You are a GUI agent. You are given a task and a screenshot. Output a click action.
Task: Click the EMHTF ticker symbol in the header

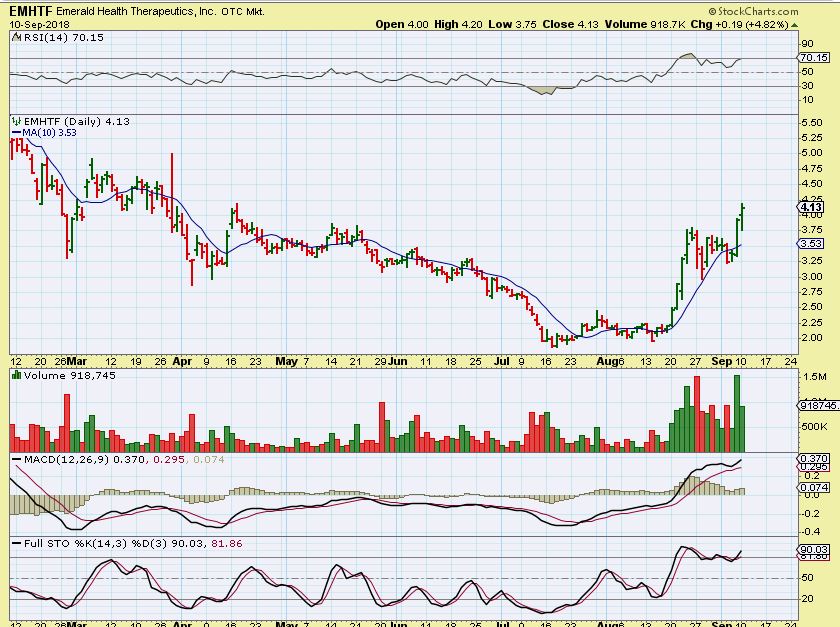click(31, 11)
